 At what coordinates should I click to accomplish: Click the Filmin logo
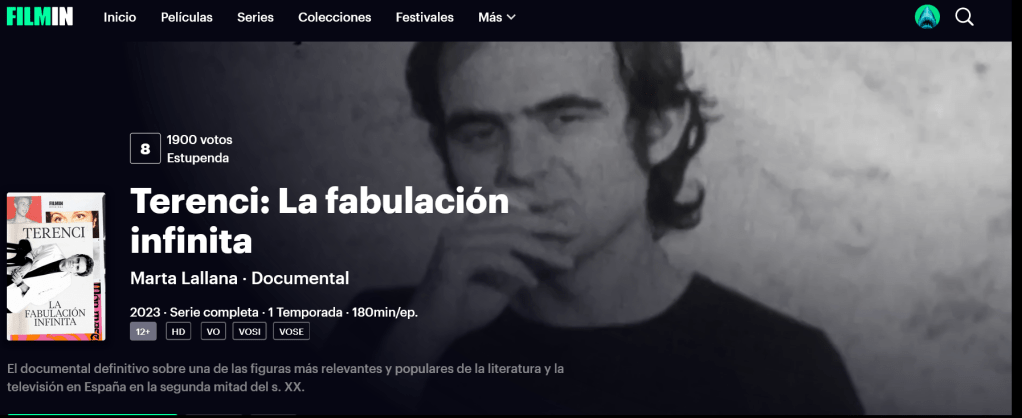40,17
